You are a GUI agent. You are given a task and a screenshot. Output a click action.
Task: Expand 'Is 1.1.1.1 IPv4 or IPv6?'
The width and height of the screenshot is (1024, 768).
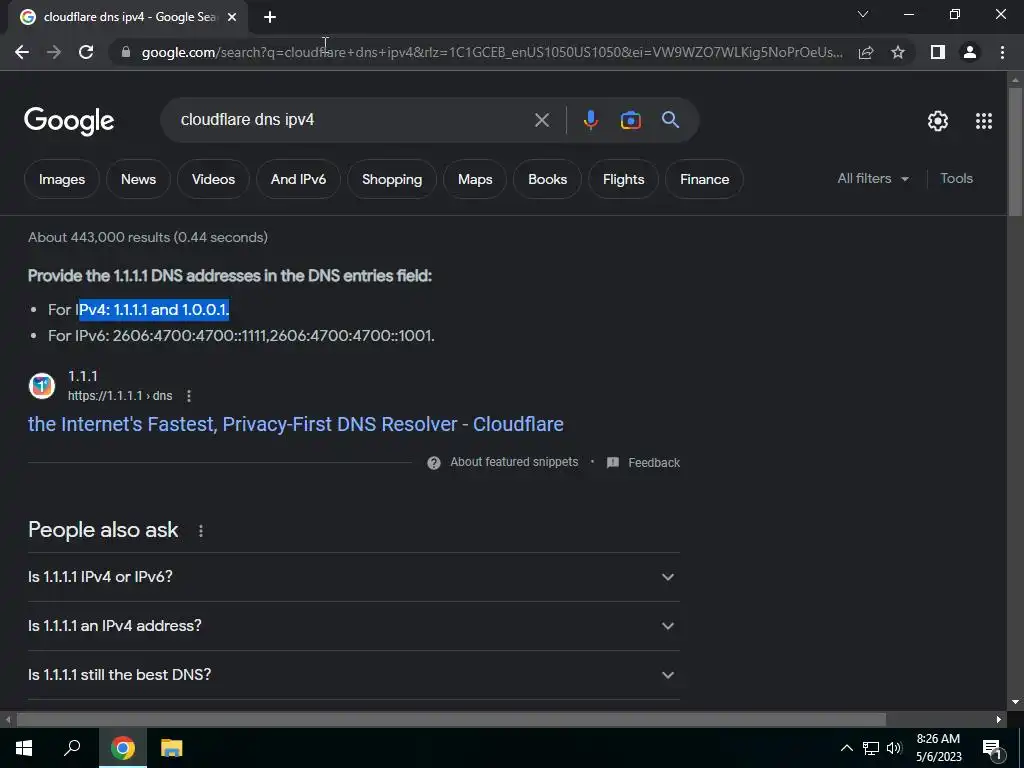coord(353,577)
